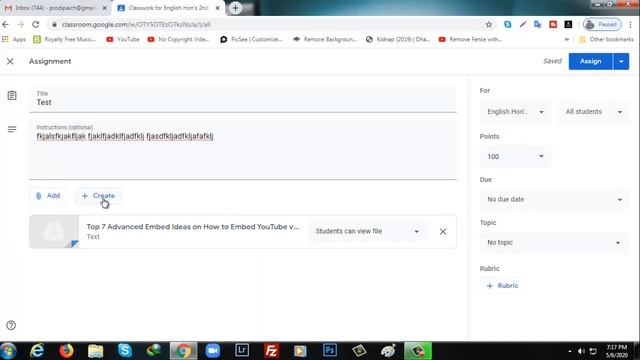The image size is (640, 360).
Task: Open the Kidnap (2019) bookmark
Action: tap(398, 39)
